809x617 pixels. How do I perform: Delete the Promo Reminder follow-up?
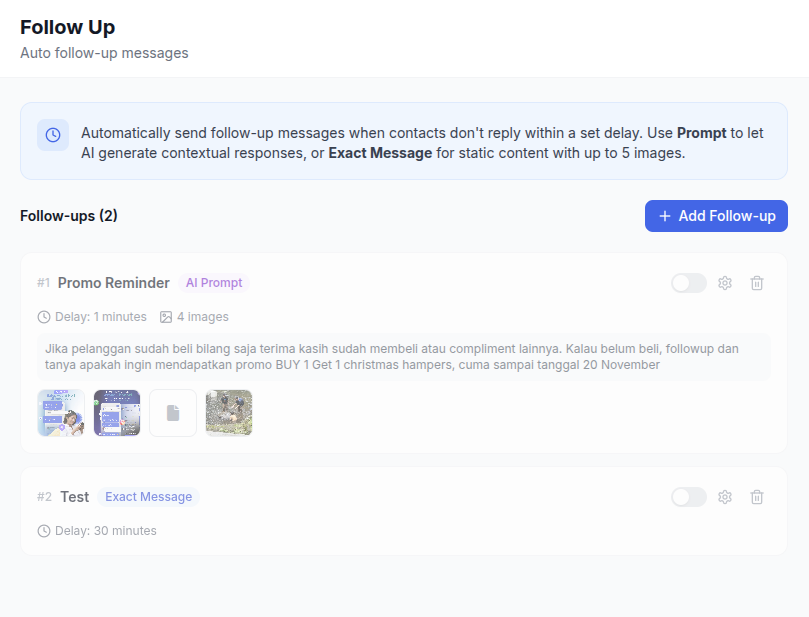click(757, 283)
